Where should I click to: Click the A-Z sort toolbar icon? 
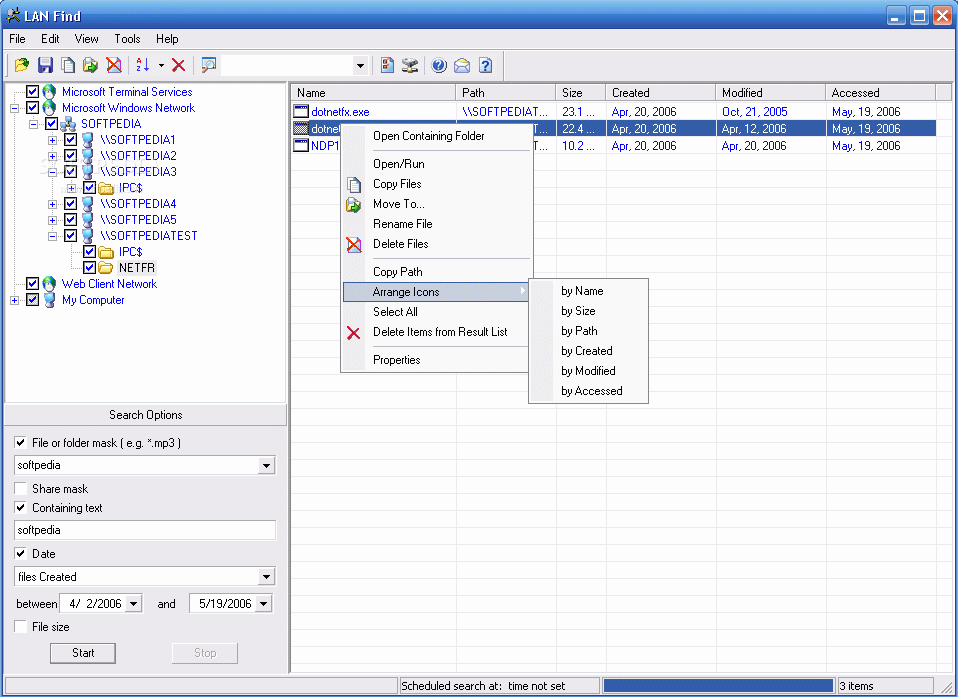[143, 65]
